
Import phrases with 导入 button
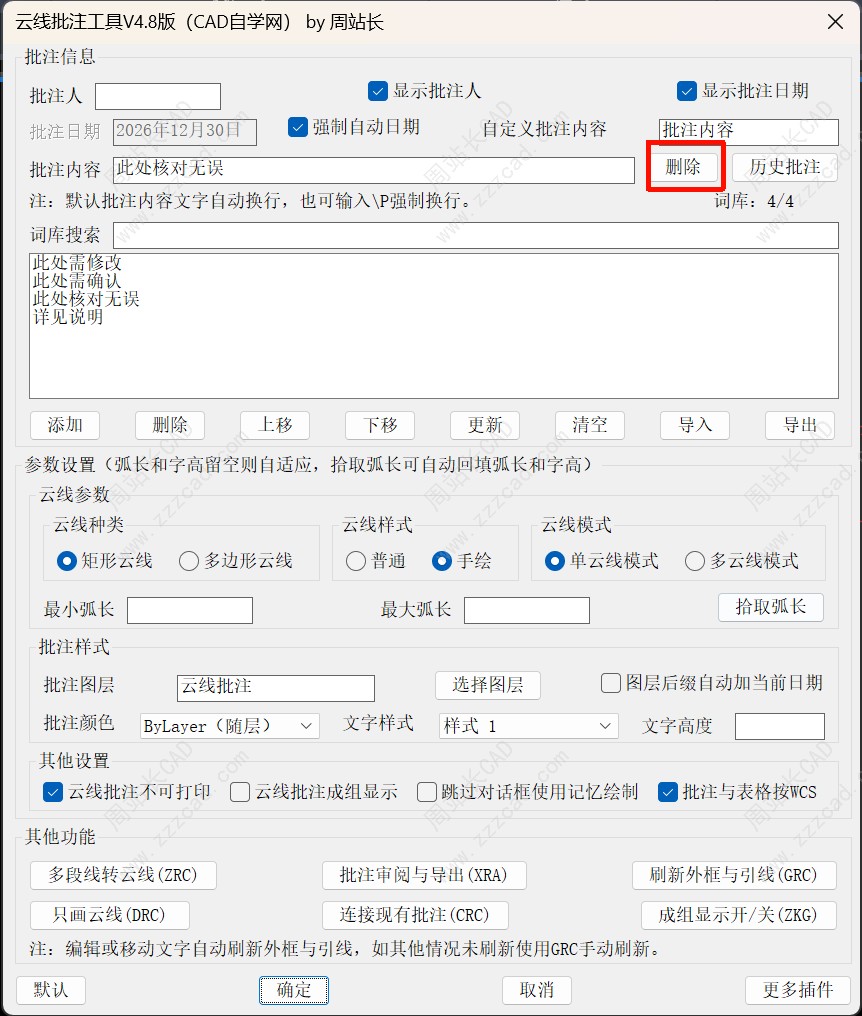click(x=695, y=425)
